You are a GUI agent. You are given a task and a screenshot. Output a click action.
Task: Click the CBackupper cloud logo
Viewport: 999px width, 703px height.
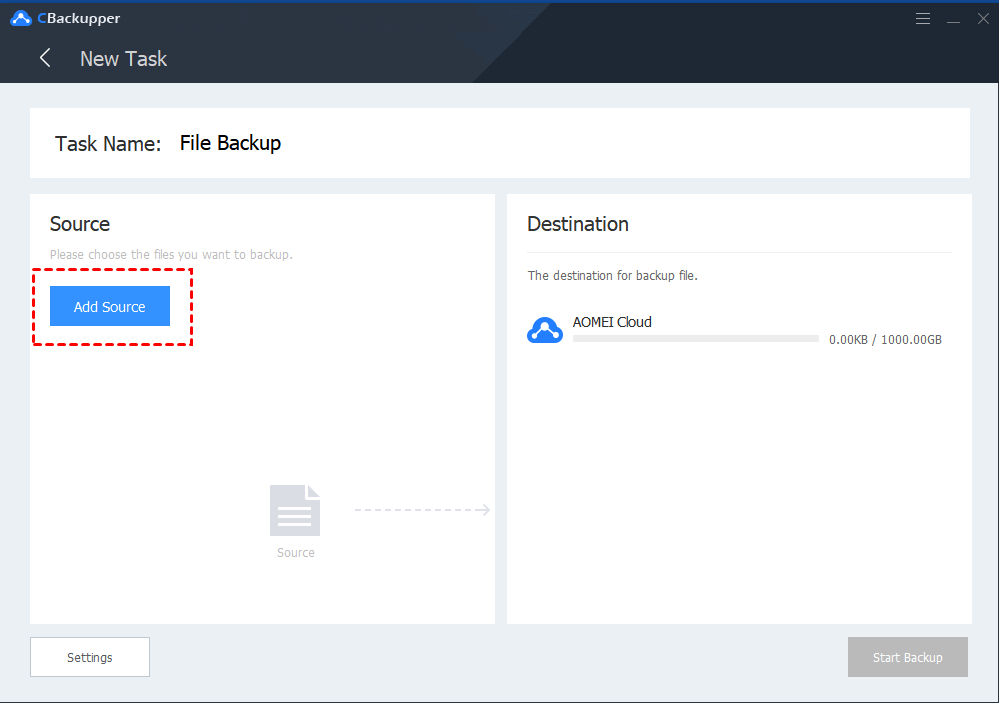(21, 18)
